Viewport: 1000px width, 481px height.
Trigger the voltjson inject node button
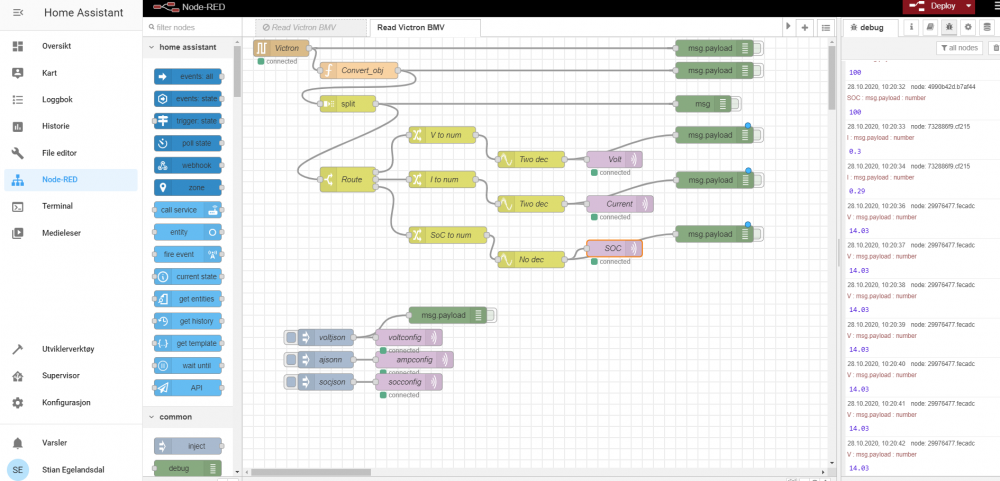pos(291,338)
